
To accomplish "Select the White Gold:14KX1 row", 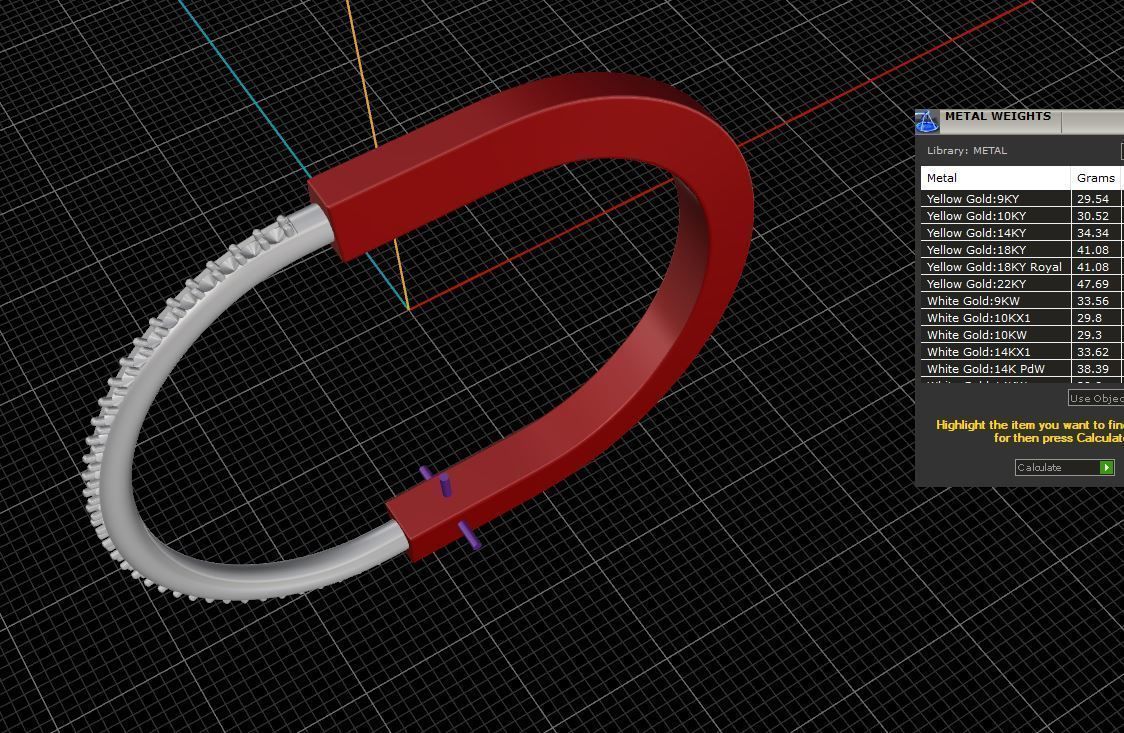I will pyautogui.click(x=1022, y=352).
